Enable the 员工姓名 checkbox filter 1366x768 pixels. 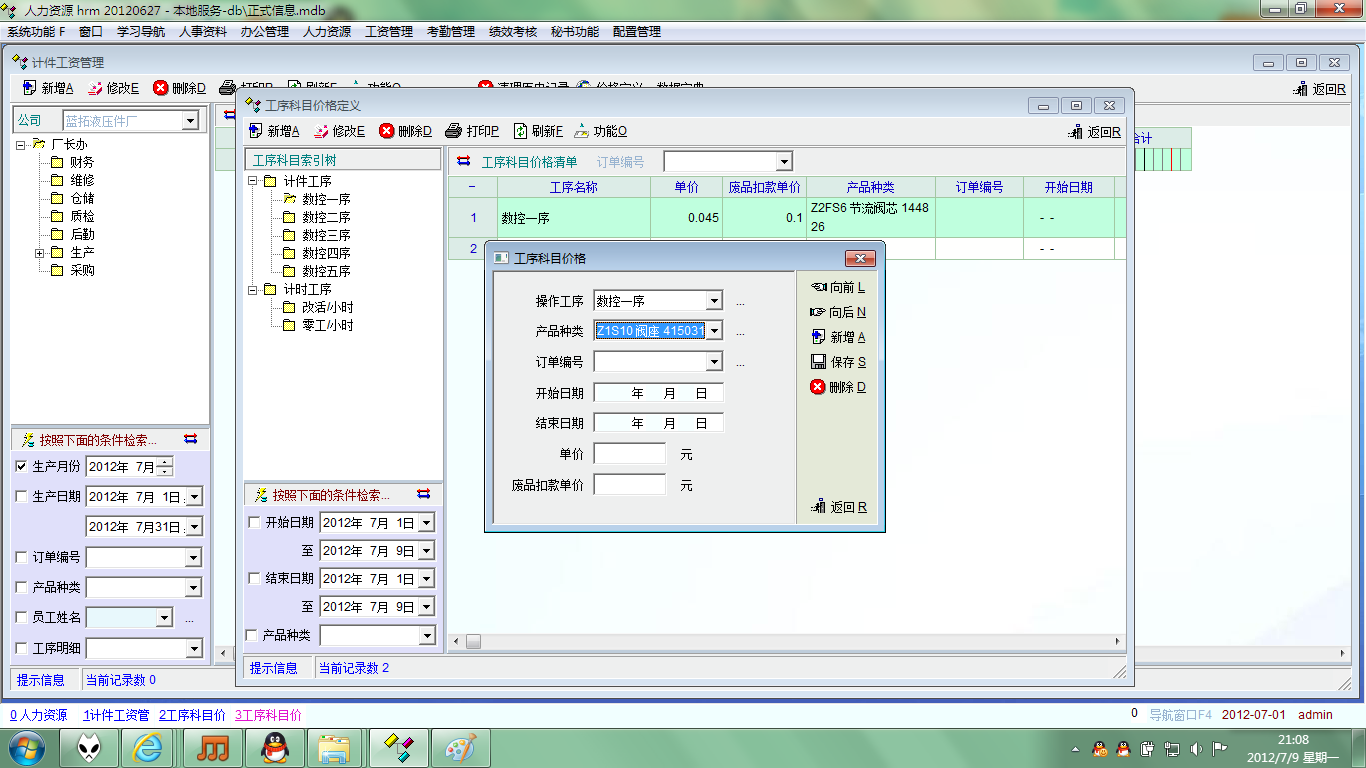pyautogui.click(x=22, y=618)
